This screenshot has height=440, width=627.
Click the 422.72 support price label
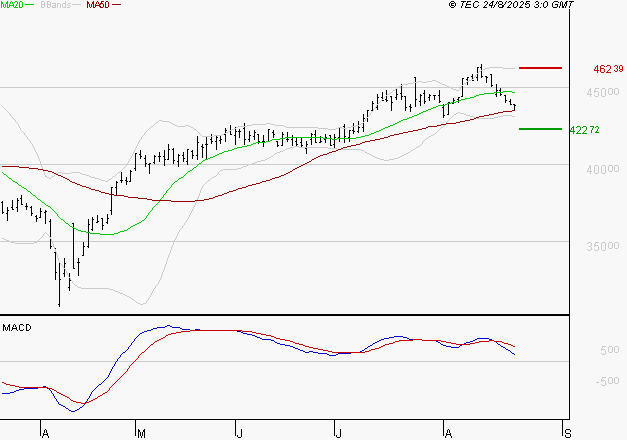tap(583, 130)
